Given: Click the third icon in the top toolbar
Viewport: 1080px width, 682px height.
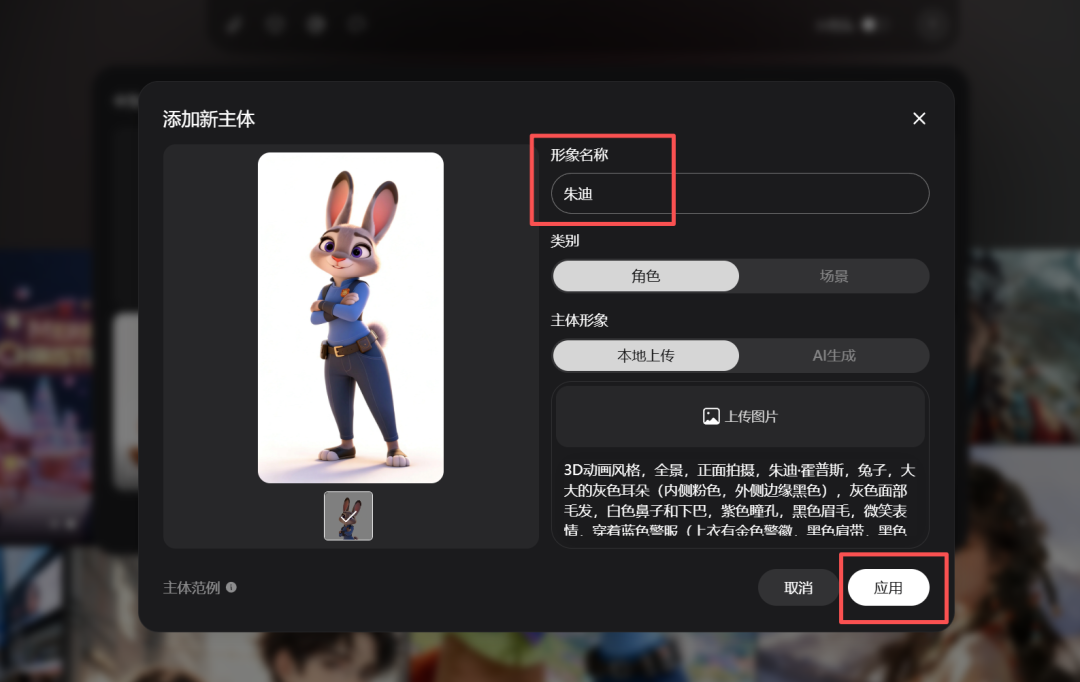Looking at the screenshot, I should [315, 25].
